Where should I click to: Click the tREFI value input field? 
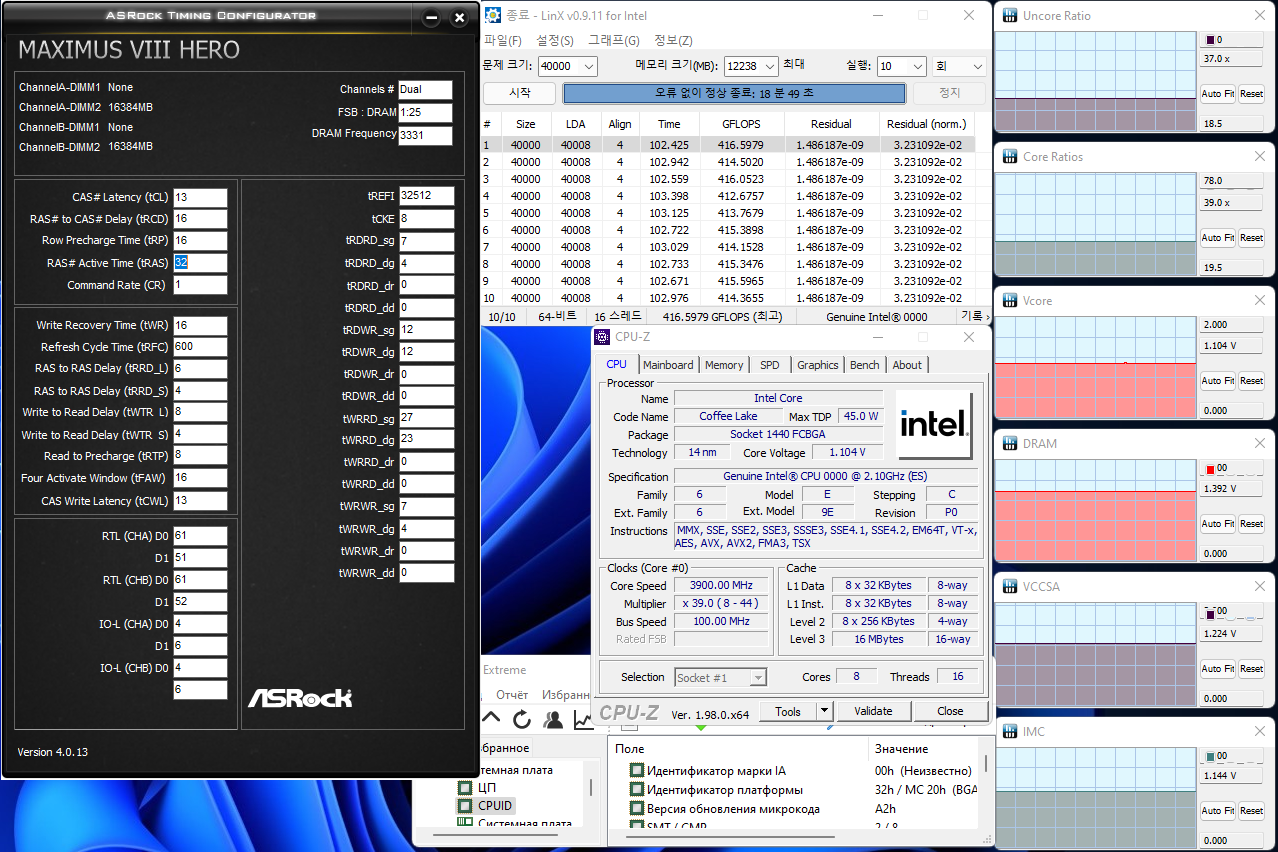(426, 196)
